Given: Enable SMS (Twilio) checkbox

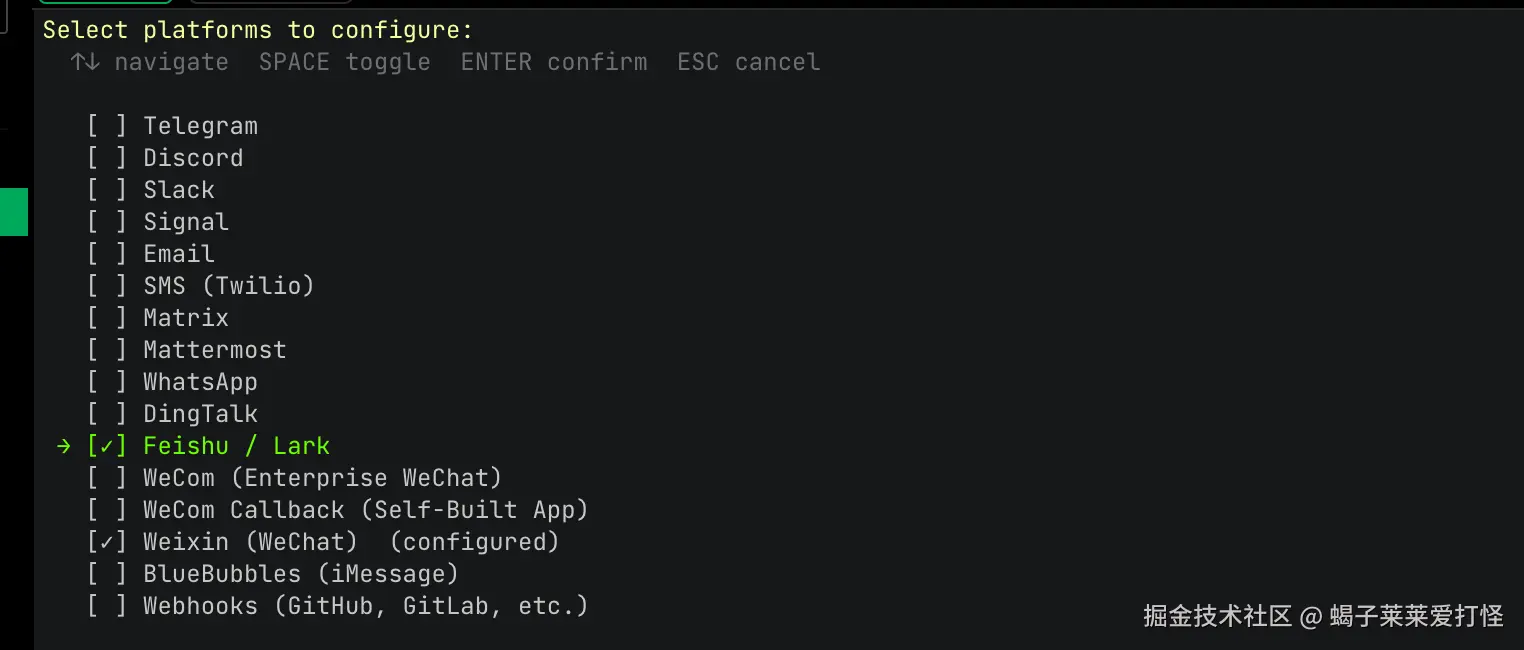Looking at the screenshot, I should pyautogui.click(x=107, y=286).
